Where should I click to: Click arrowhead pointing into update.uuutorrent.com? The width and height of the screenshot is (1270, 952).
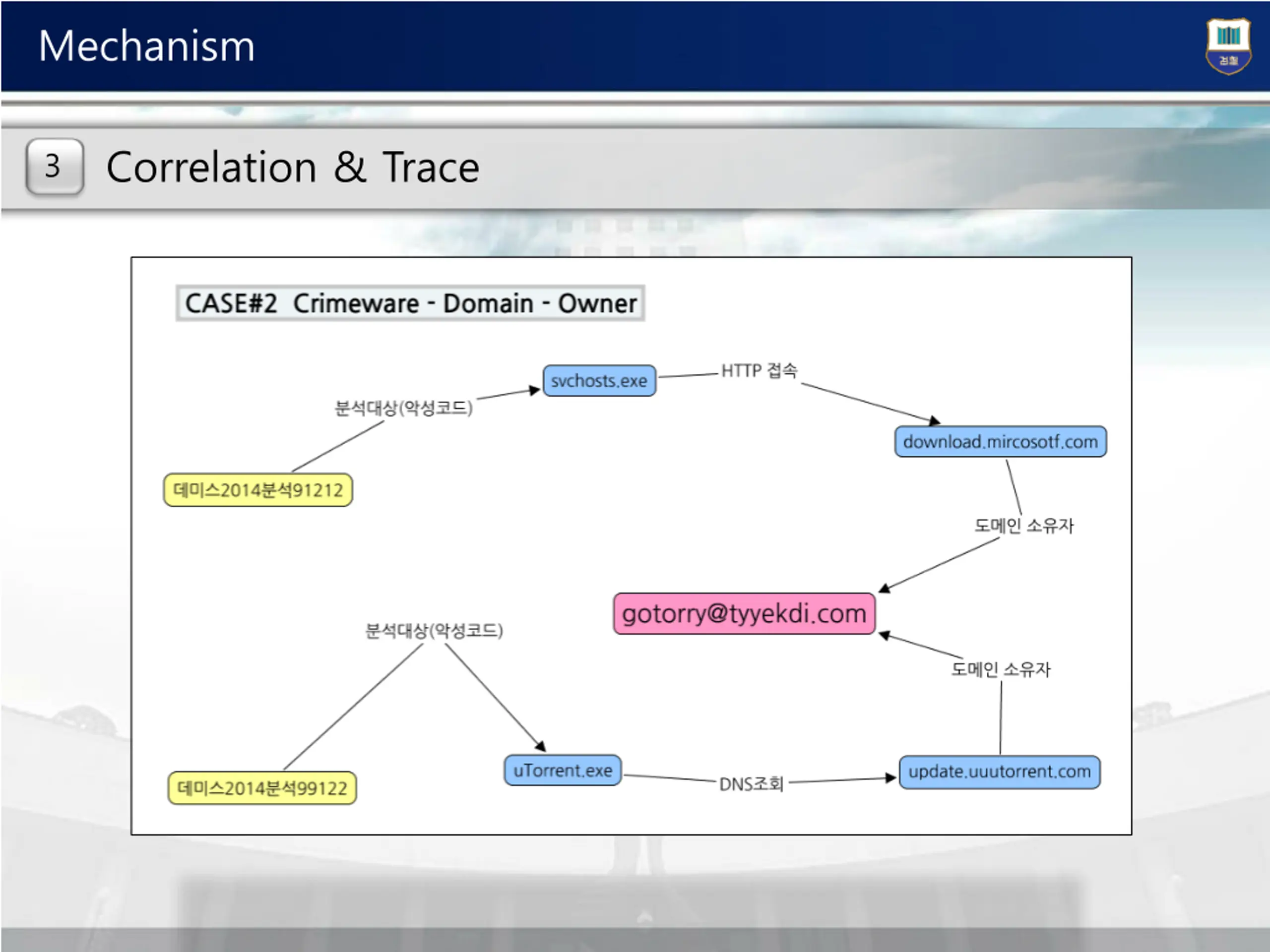click(x=890, y=778)
